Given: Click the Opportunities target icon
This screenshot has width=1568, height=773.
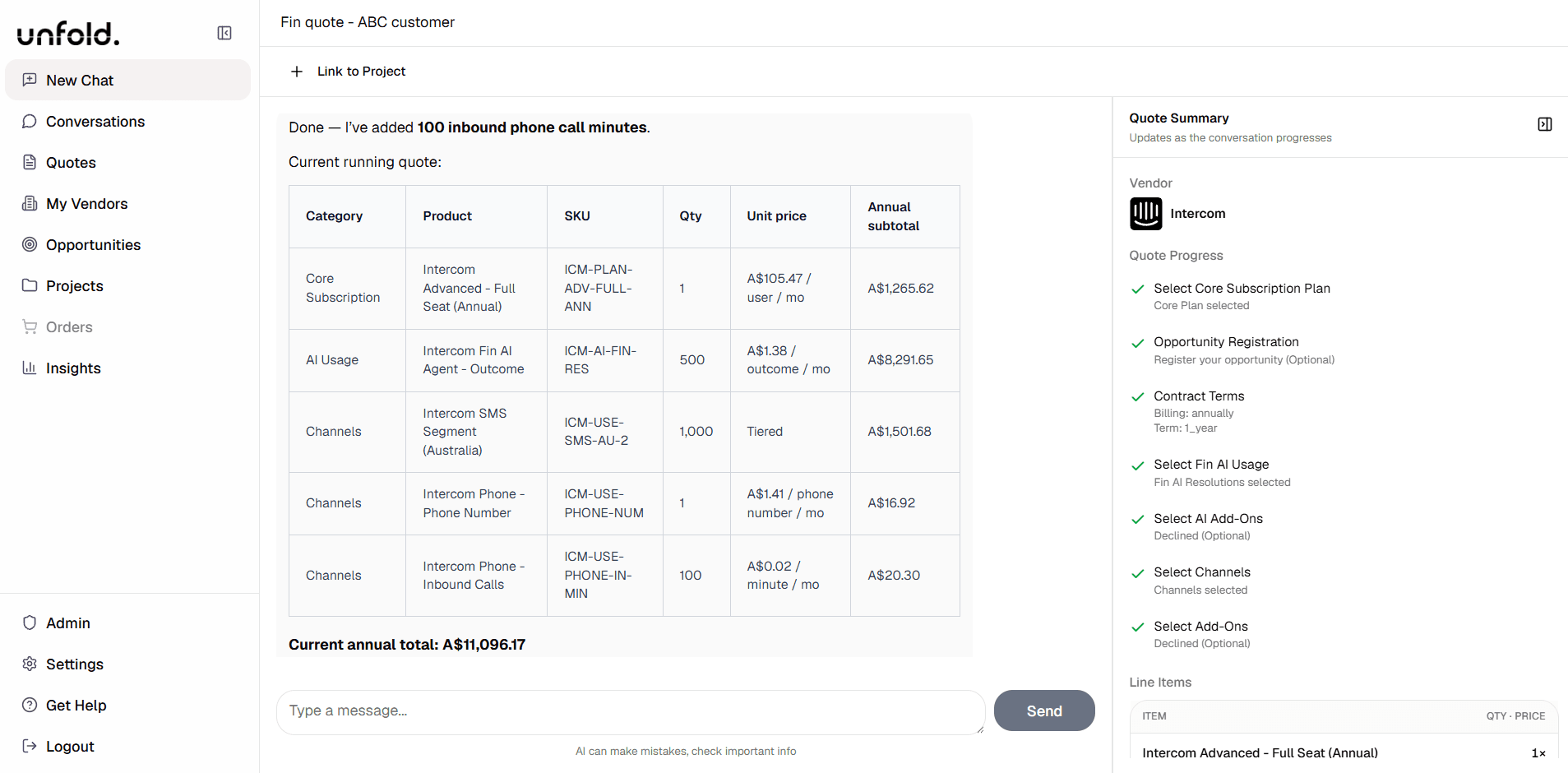Looking at the screenshot, I should pos(30,244).
